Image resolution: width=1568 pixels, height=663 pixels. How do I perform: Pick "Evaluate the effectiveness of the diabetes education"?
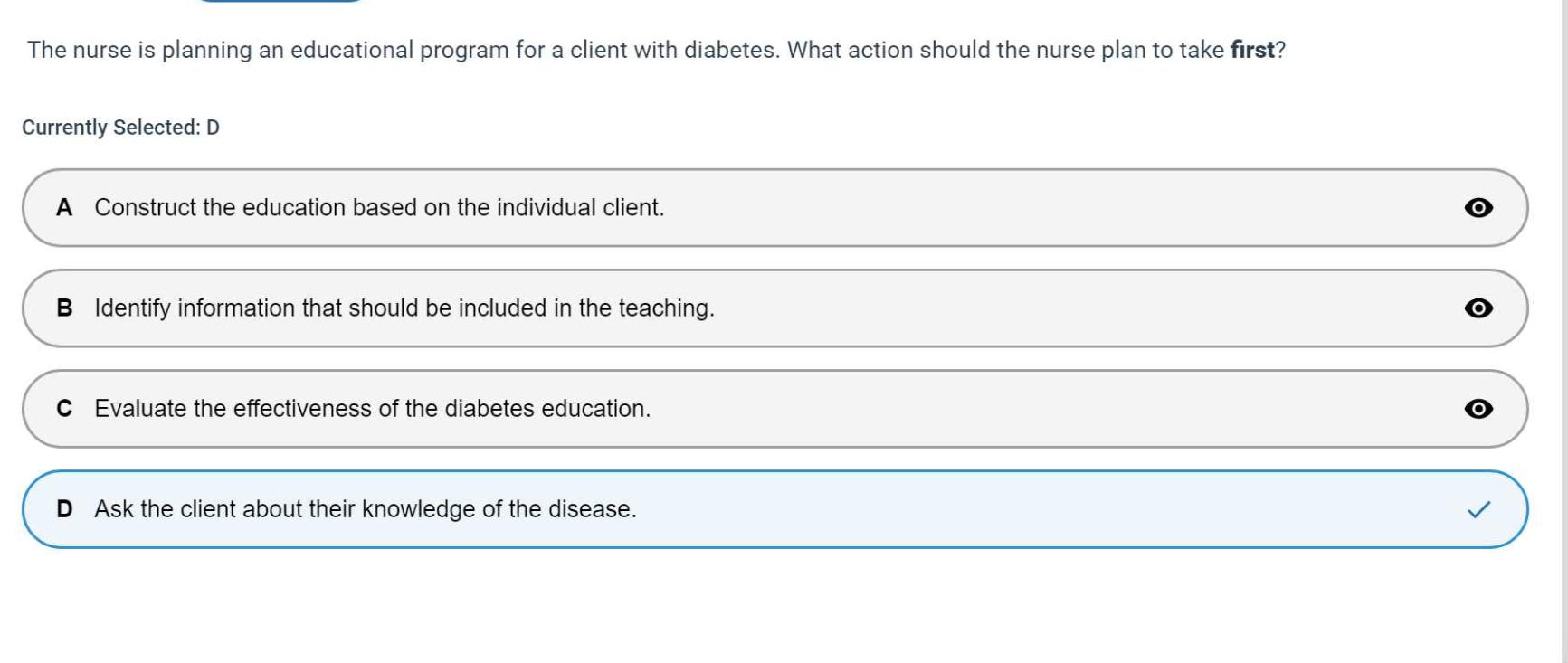click(x=372, y=409)
